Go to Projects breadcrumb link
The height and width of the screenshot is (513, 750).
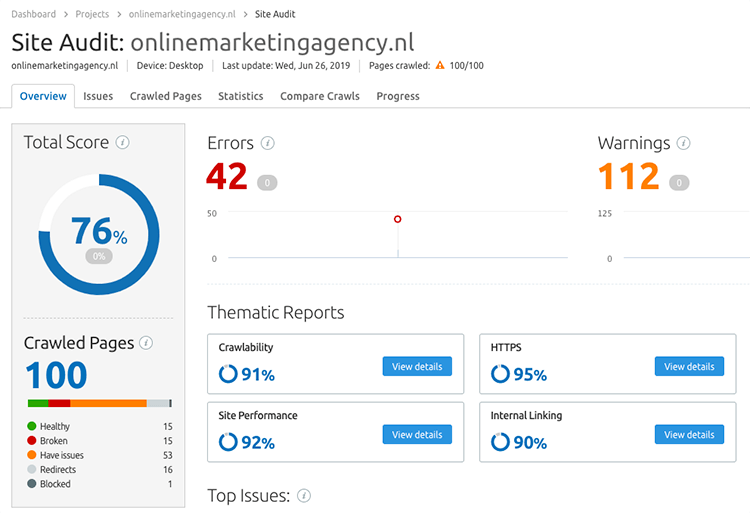tap(92, 14)
